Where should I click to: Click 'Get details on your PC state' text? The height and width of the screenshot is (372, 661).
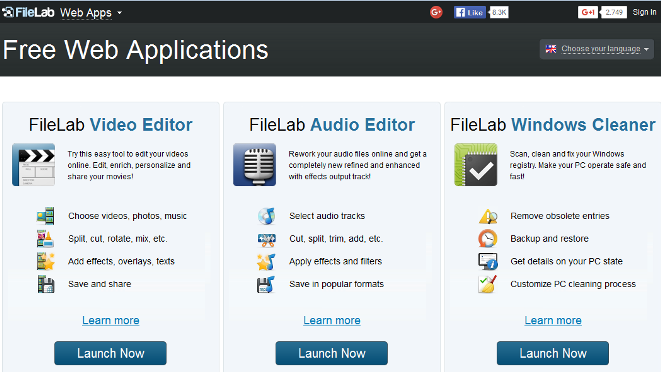click(567, 261)
